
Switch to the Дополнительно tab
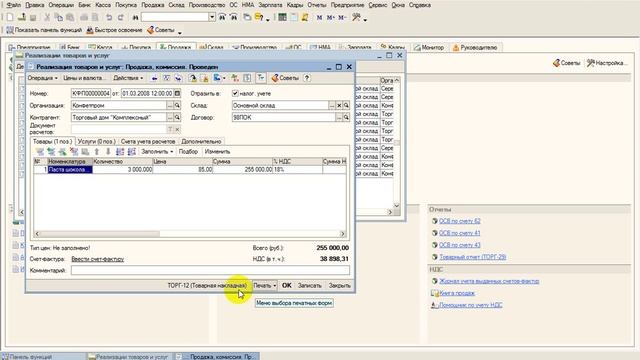(201, 141)
